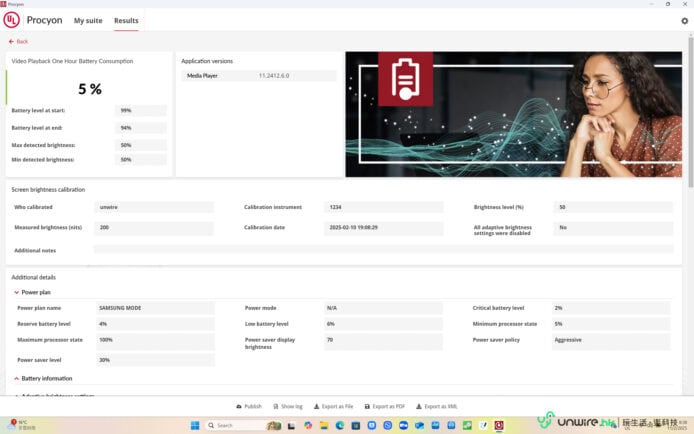
Task: Click the Back arrow icon
Action: 11,42
